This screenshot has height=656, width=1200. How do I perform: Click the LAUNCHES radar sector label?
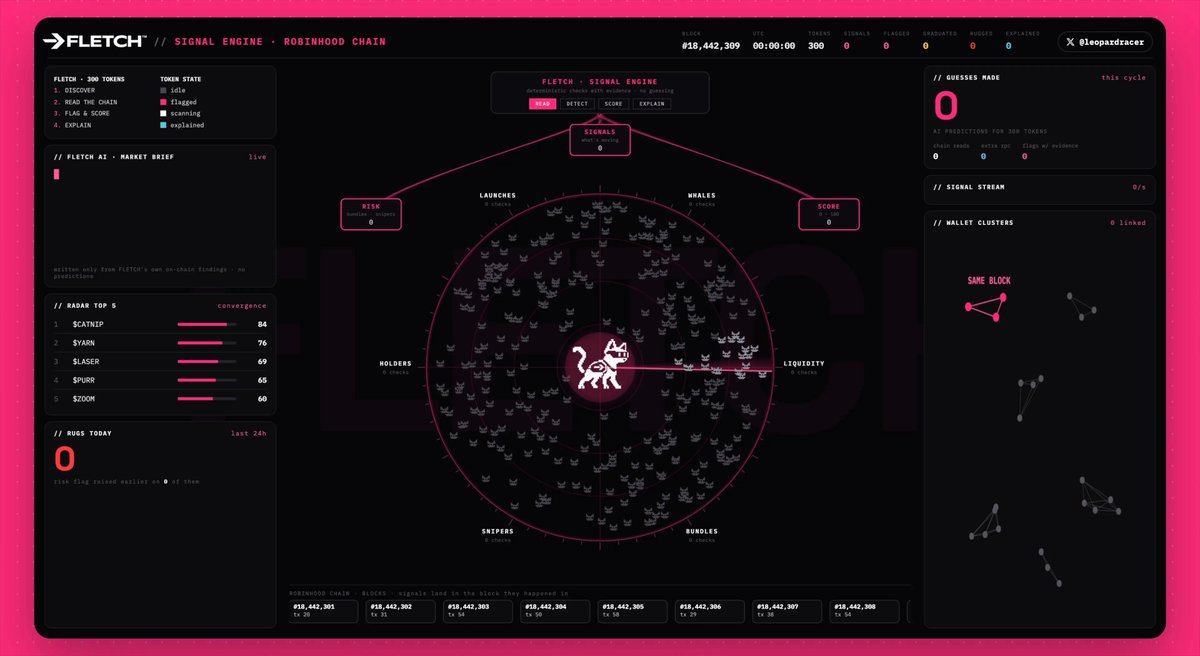pos(498,196)
